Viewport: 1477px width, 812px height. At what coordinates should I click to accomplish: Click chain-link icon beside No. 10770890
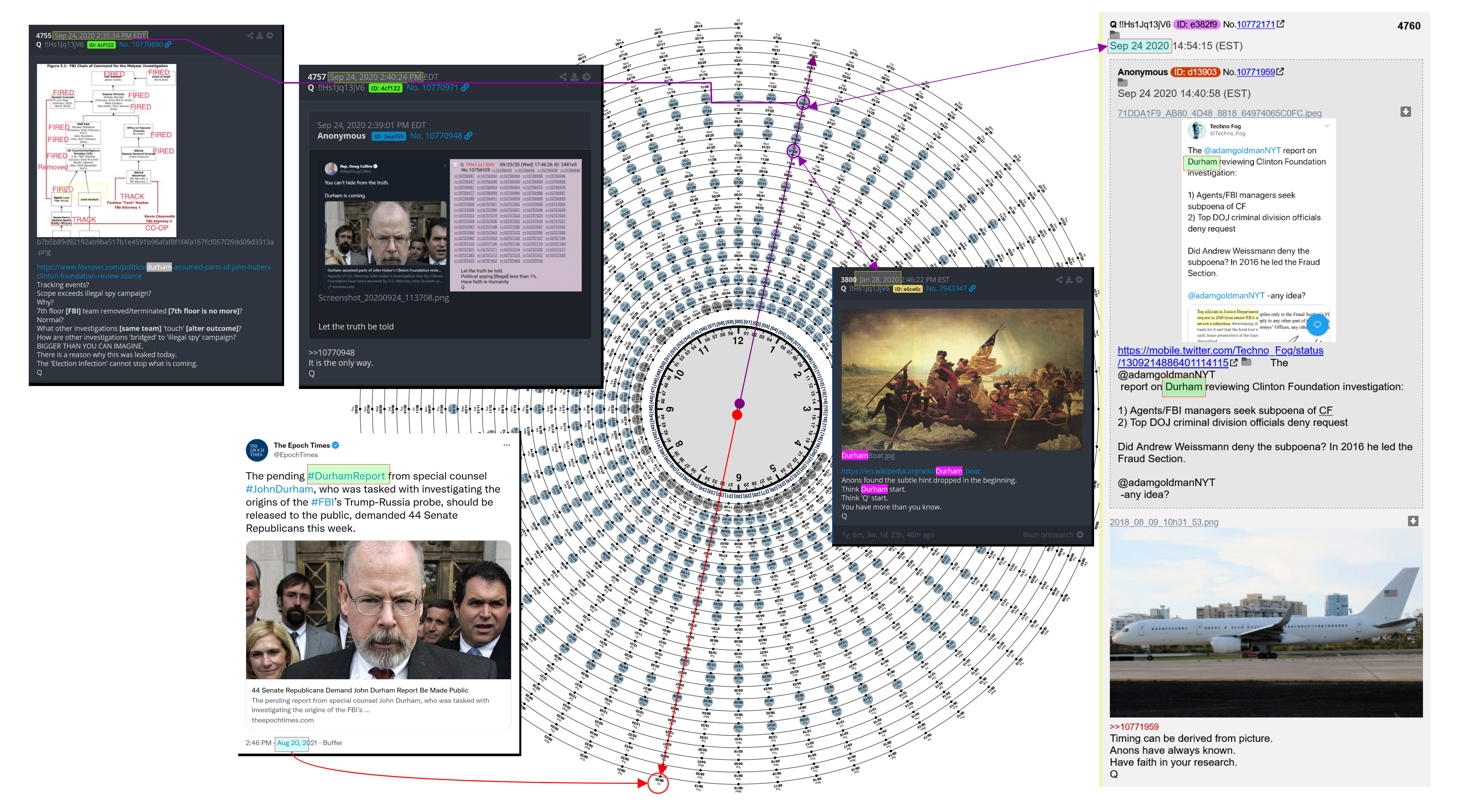pyautogui.click(x=168, y=44)
